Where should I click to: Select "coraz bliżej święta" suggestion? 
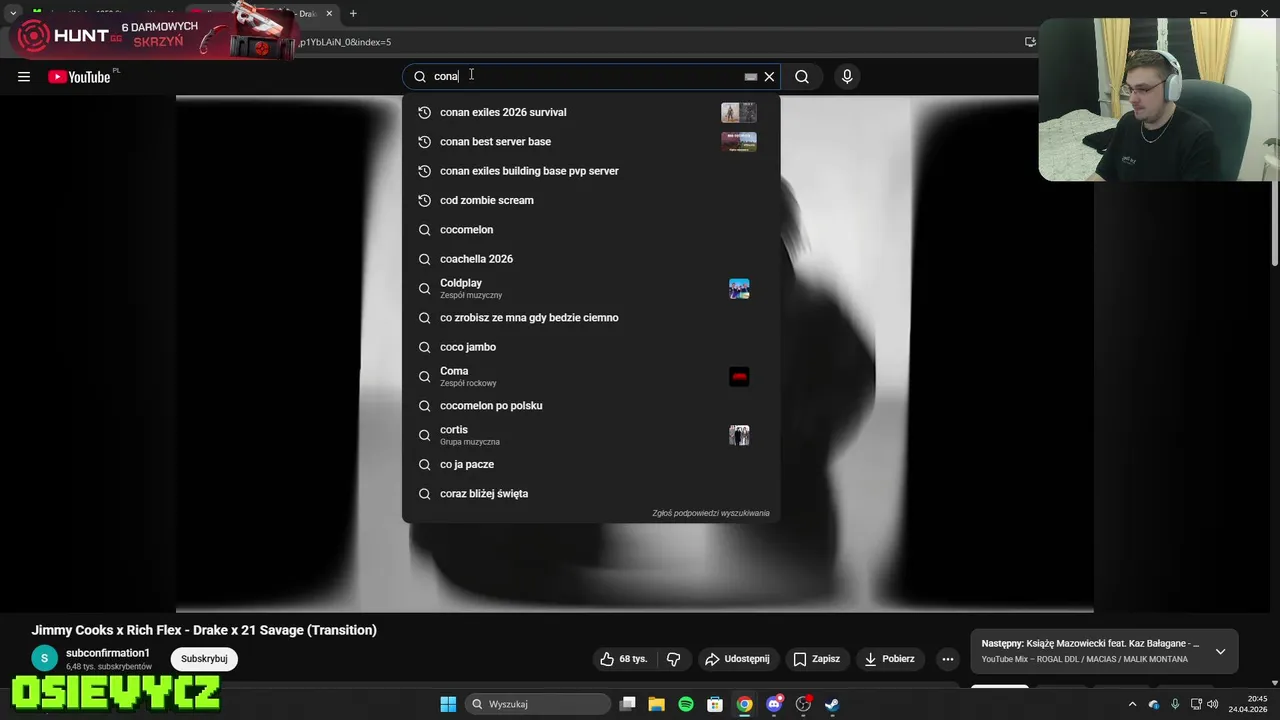591,494
